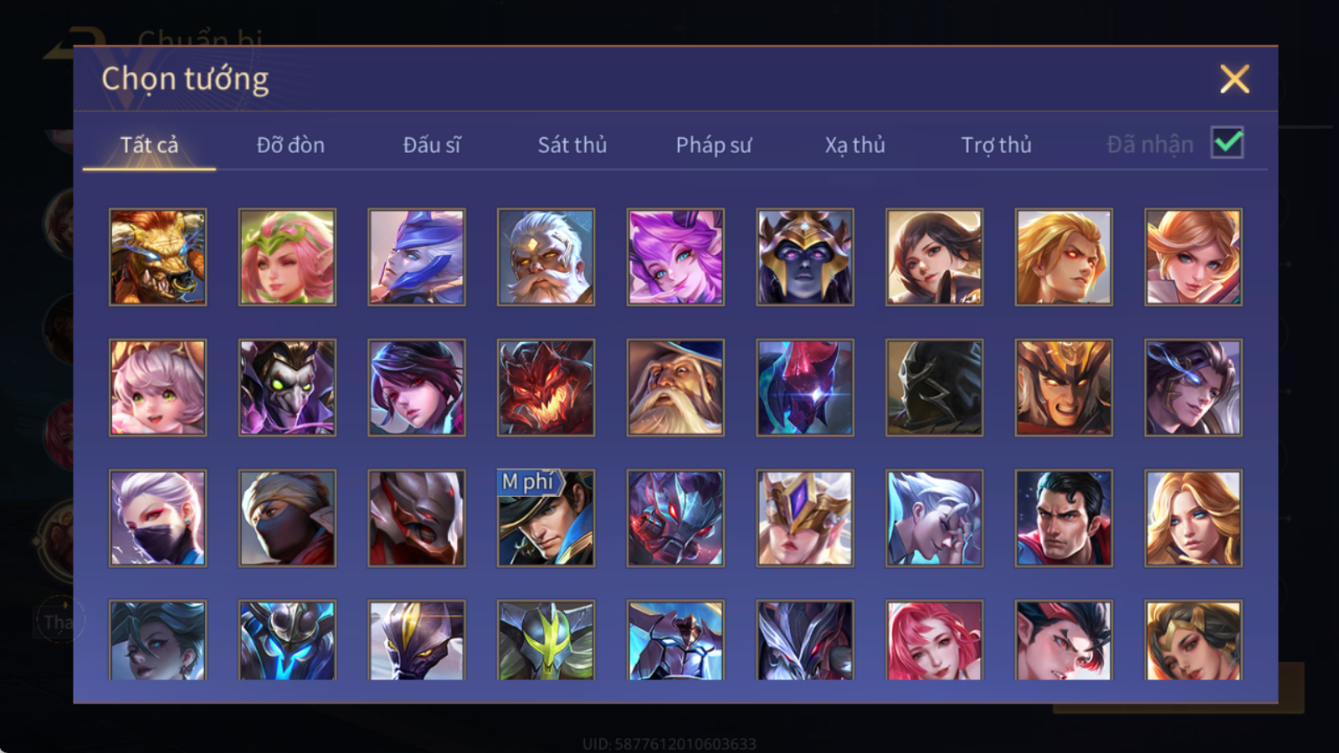Show the 'Pháp sư' hero category

tap(713, 145)
